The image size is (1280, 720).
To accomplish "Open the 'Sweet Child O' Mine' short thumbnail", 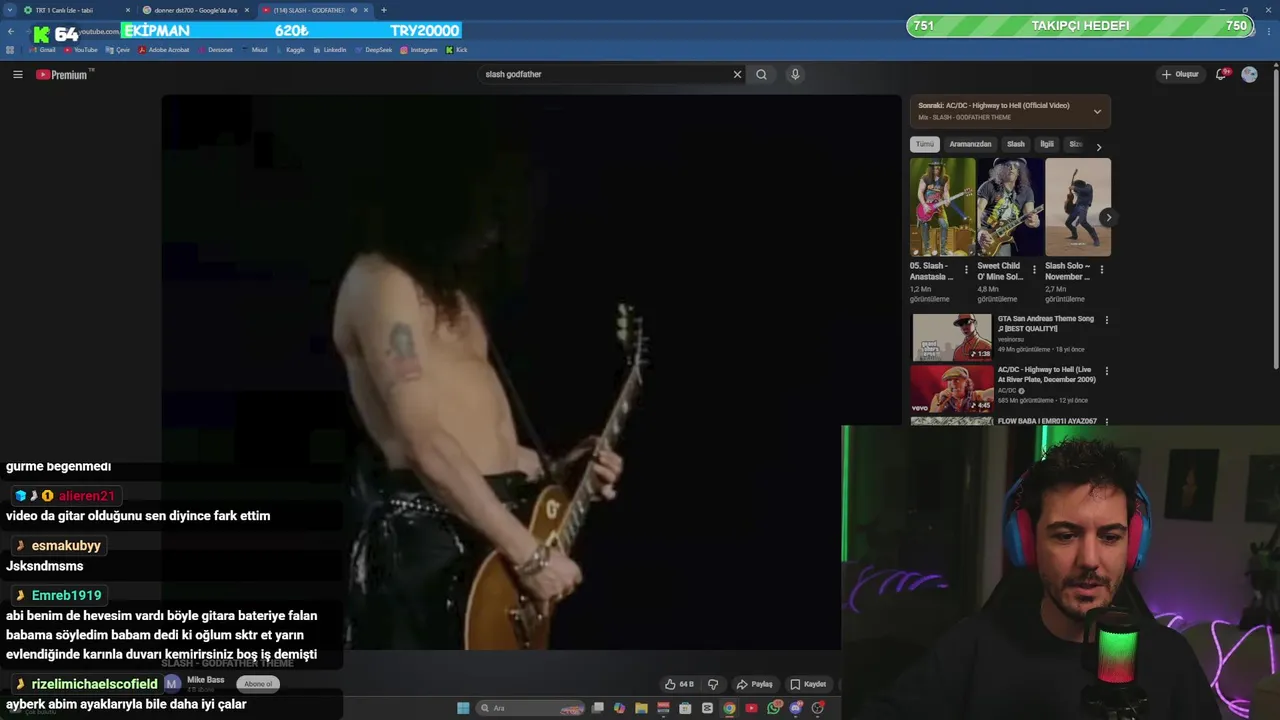I will 1010,207.
